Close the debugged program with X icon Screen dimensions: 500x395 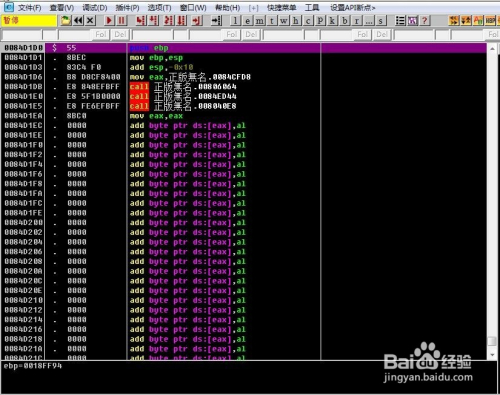coord(90,21)
